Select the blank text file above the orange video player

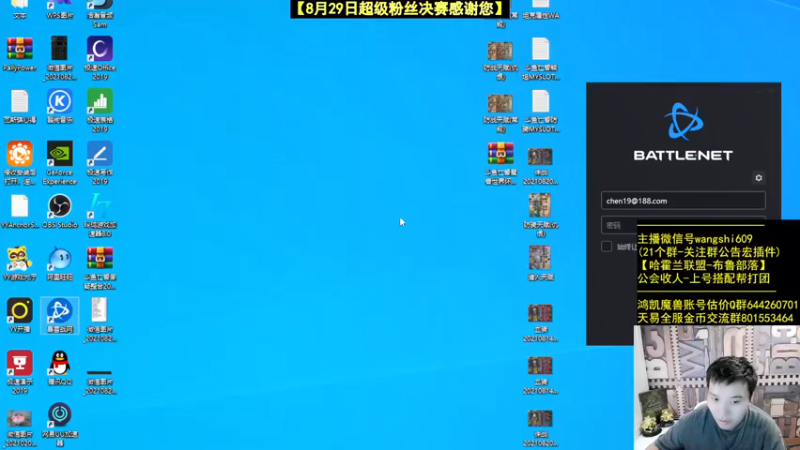click(20, 106)
